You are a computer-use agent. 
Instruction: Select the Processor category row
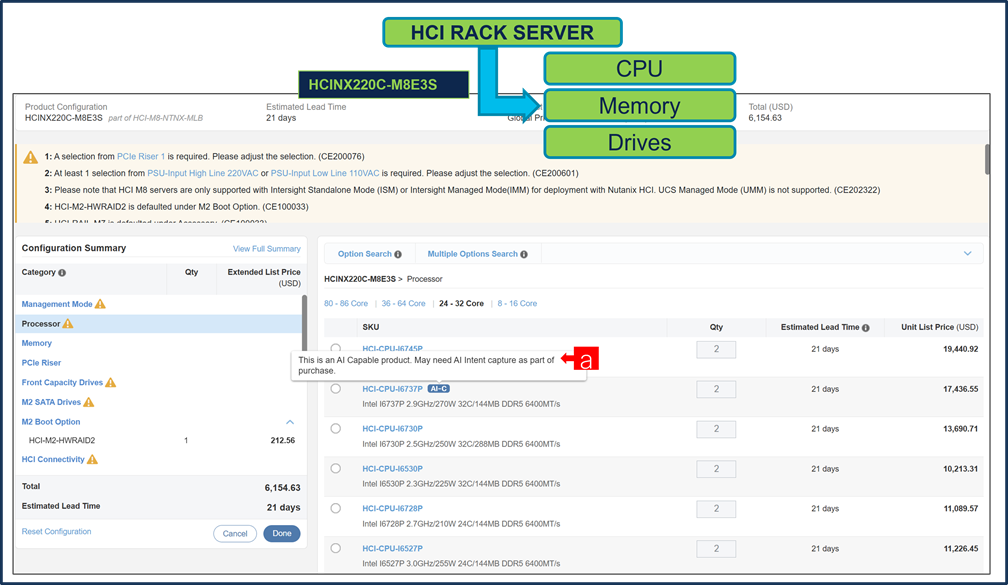tap(158, 323)
